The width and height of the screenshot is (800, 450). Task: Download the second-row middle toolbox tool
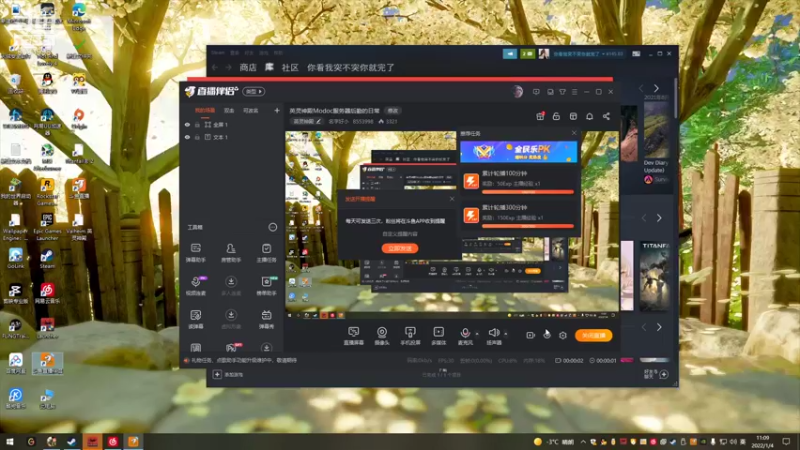point(231,286)
